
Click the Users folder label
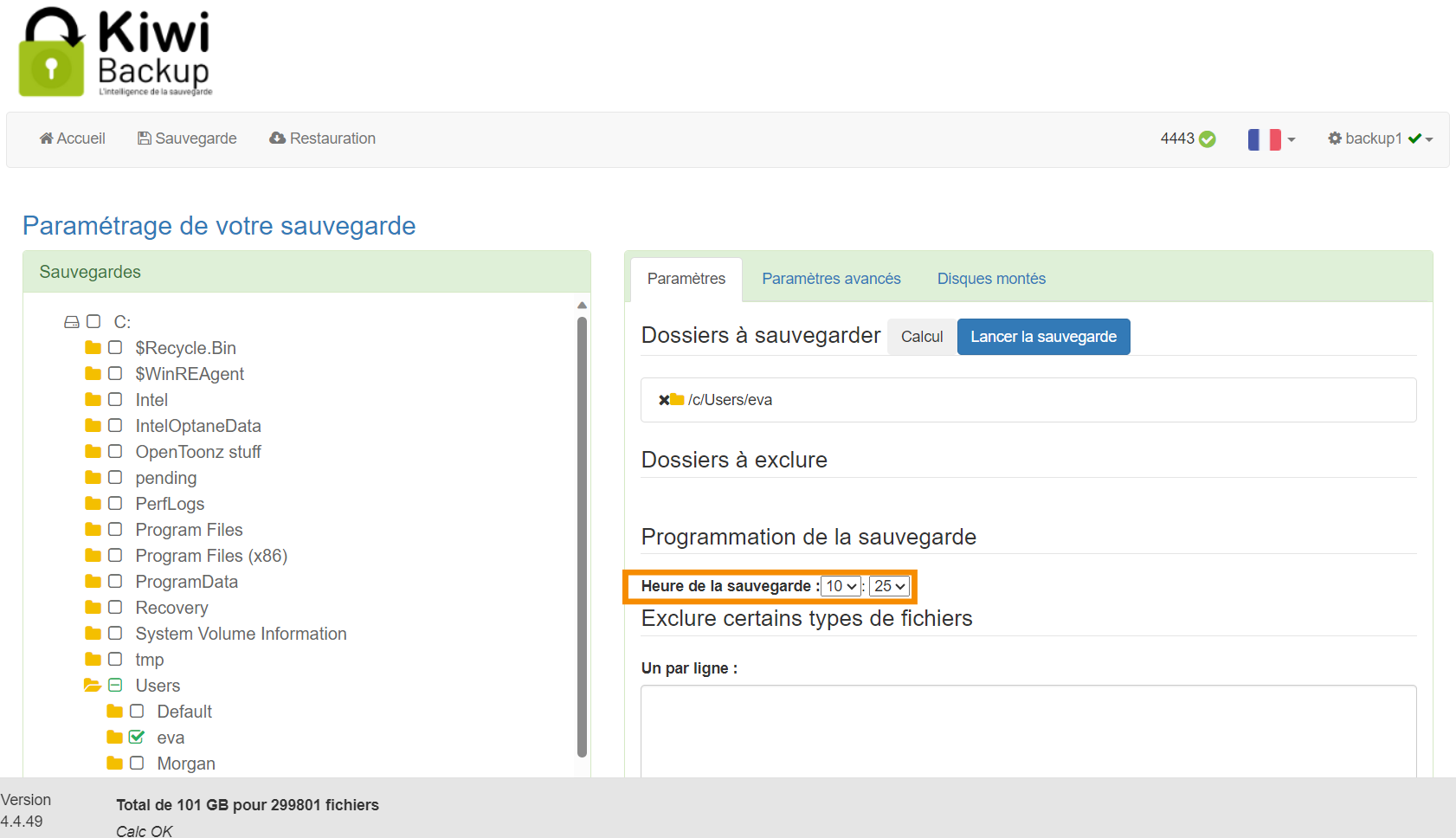[158, 686]
